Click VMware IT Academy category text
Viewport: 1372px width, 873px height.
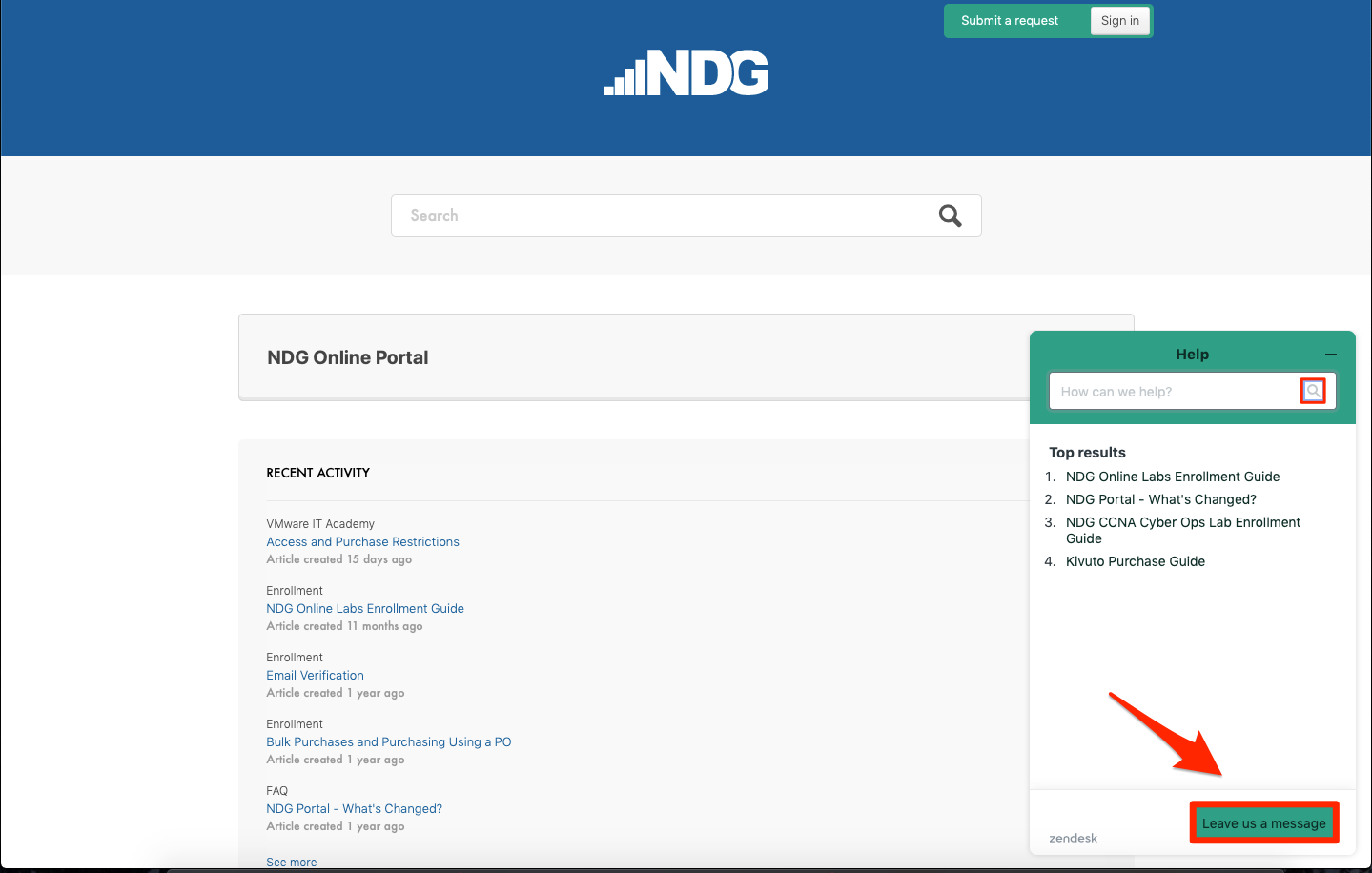coord(320,524)
